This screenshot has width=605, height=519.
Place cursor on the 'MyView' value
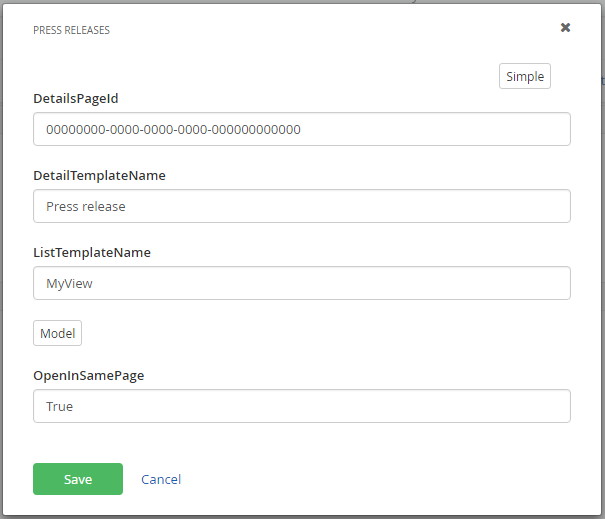pos(69,284)
